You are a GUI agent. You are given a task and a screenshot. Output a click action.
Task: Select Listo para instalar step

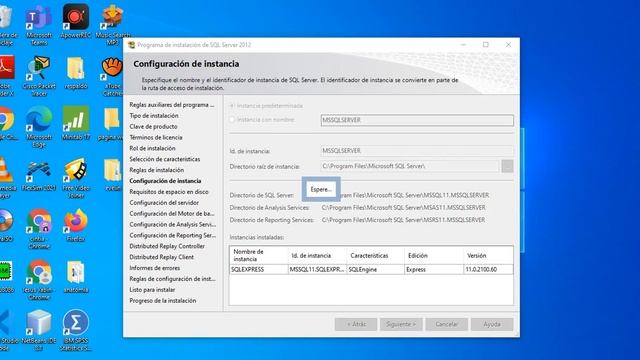click(152, 290)
